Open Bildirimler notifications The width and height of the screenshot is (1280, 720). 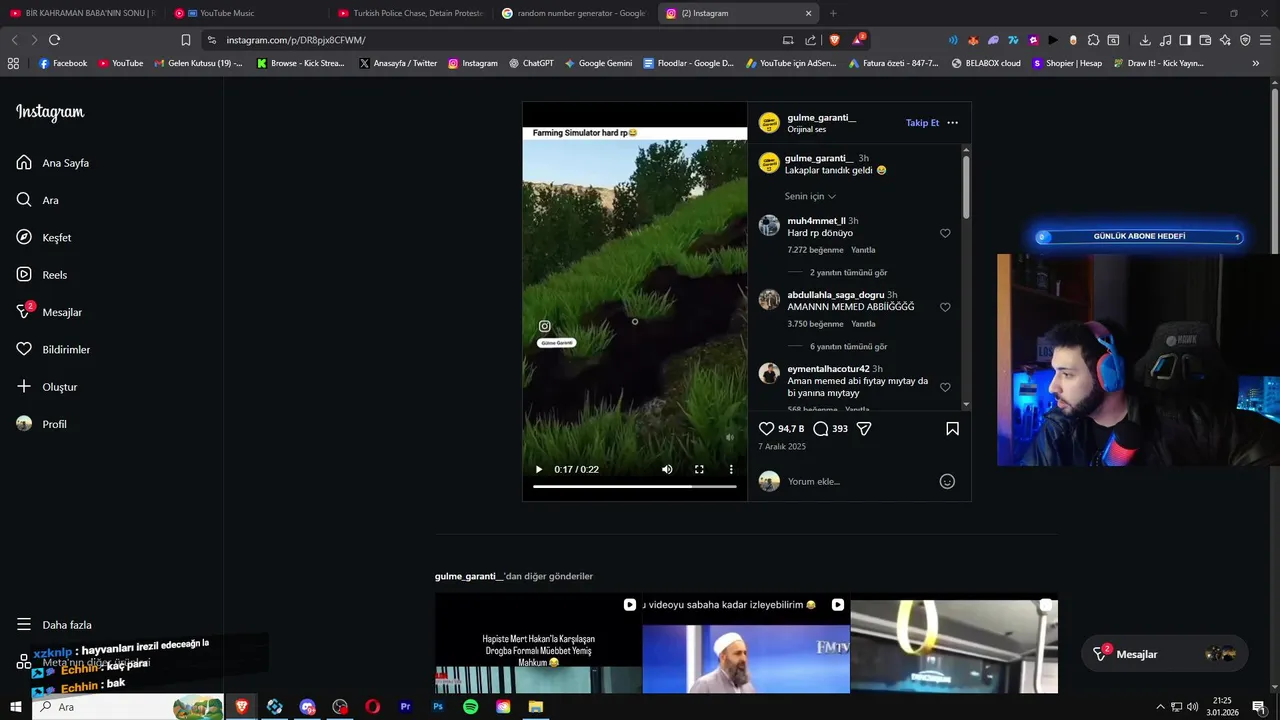(53, 349)
